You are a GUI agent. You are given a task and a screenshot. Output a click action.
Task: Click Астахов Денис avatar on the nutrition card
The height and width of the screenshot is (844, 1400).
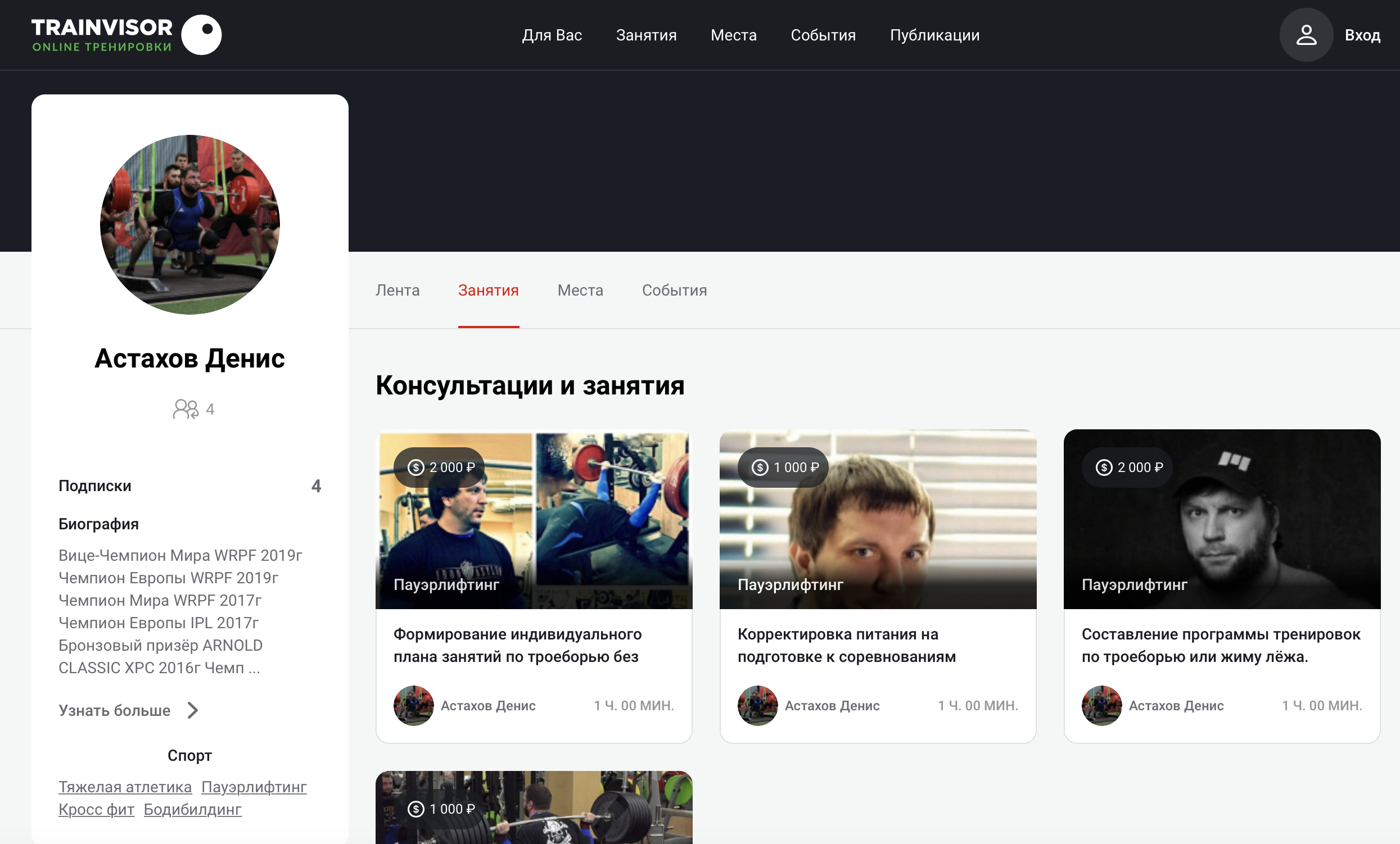pyautogui.click(x=757, y=705)
